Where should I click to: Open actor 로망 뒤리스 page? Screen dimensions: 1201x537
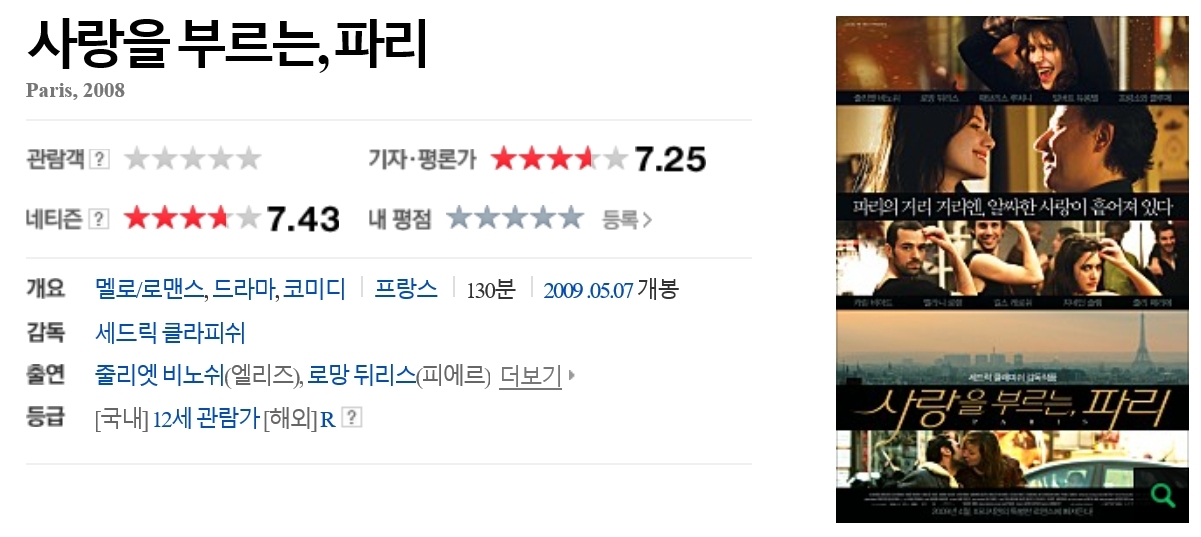point(362,376)
